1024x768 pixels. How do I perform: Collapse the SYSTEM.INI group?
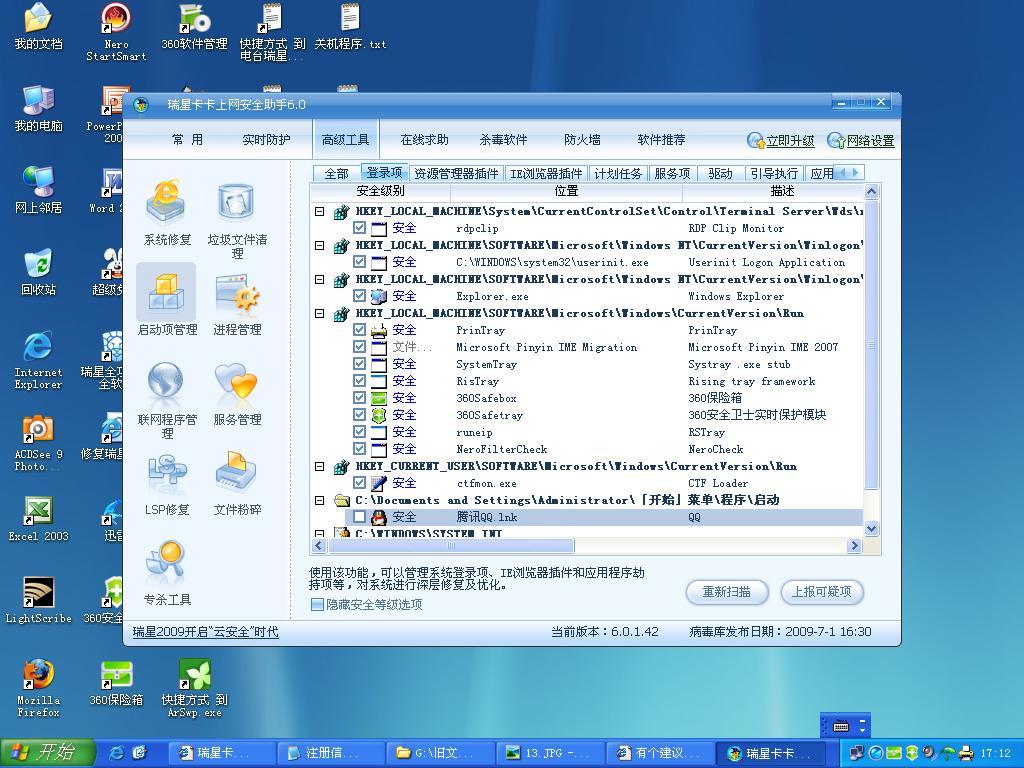click(319, 534)
